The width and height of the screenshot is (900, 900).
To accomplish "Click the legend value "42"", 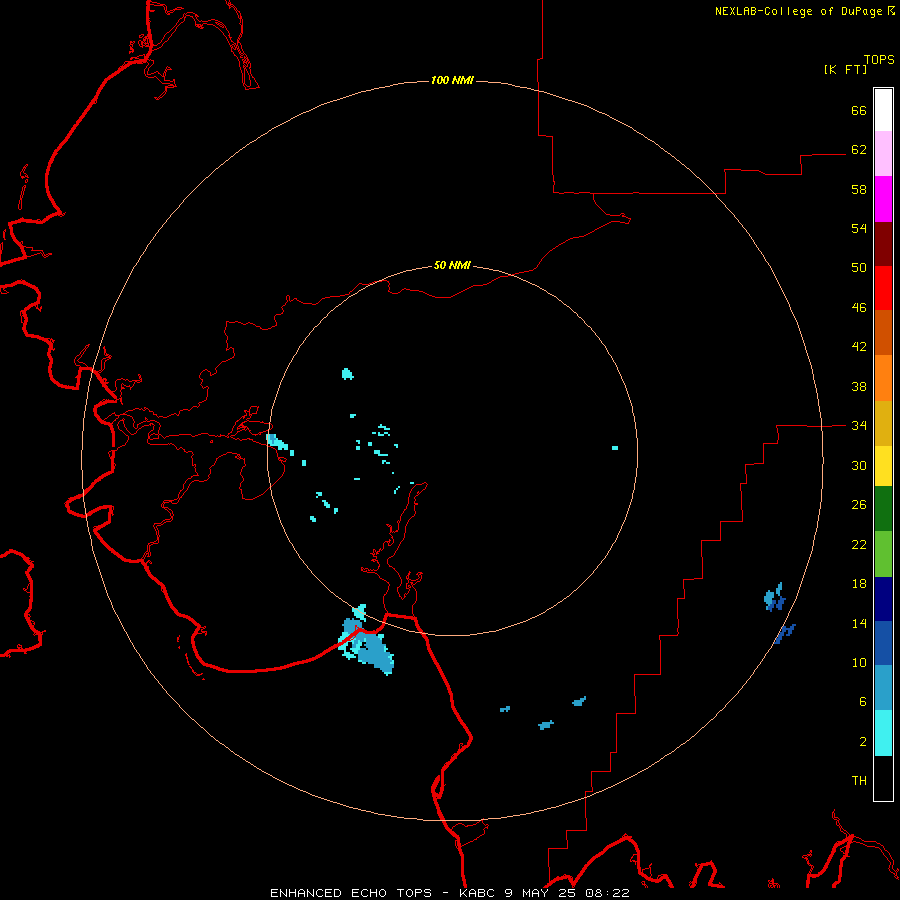I will pos(859,347).
